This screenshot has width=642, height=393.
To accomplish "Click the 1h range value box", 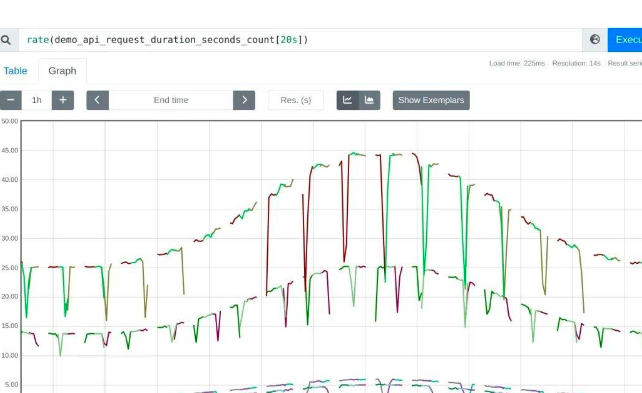I will tap(36, 100).
